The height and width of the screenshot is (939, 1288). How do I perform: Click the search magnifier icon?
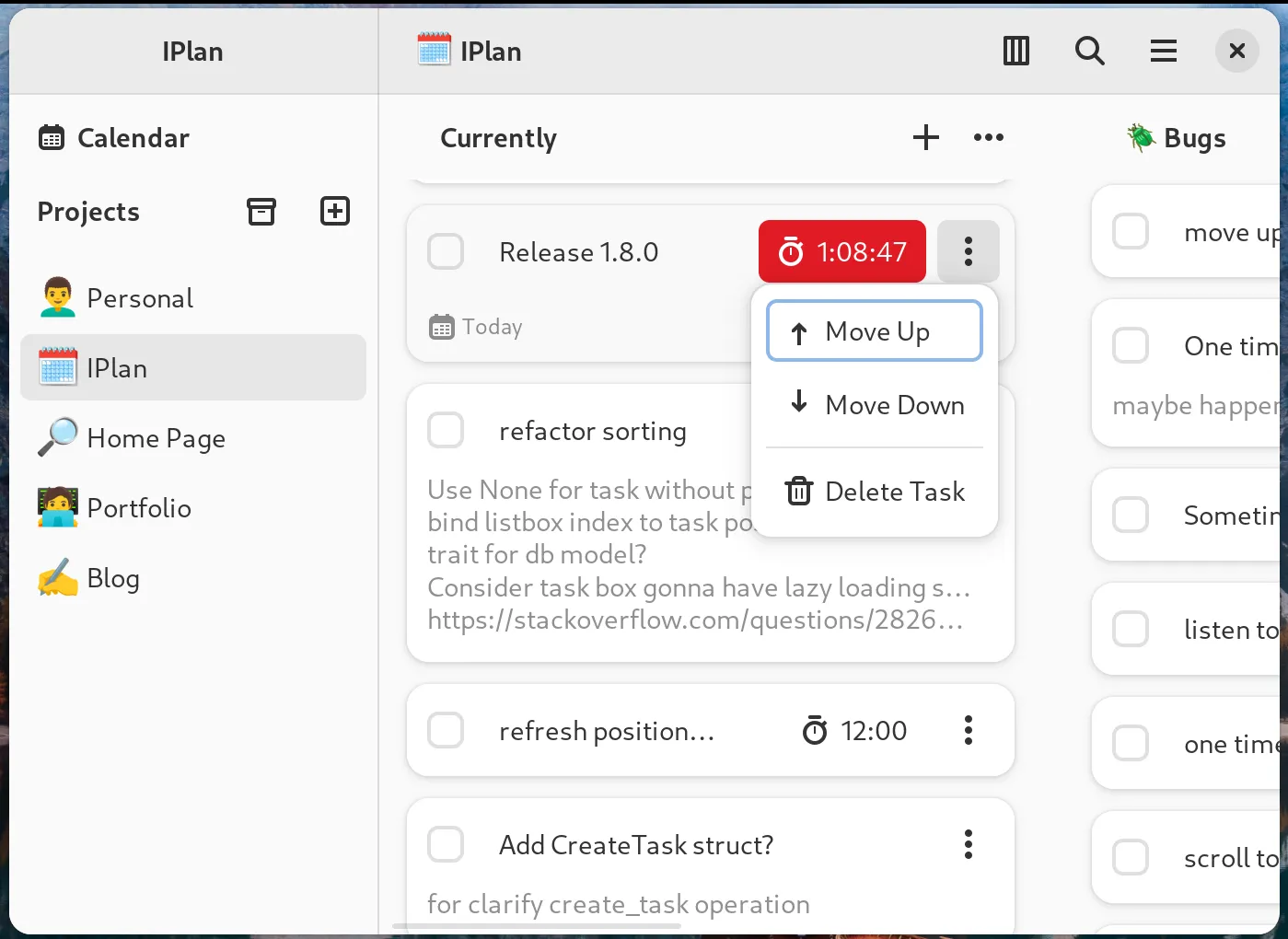[x=1089, y=52]
